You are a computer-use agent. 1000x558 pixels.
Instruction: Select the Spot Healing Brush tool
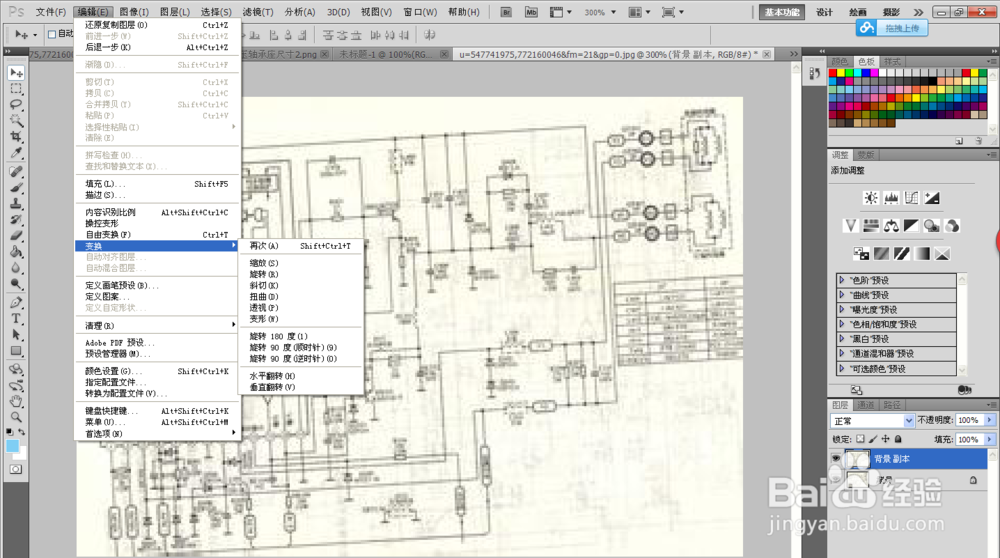pyautogui.click(x=16, y=172)
